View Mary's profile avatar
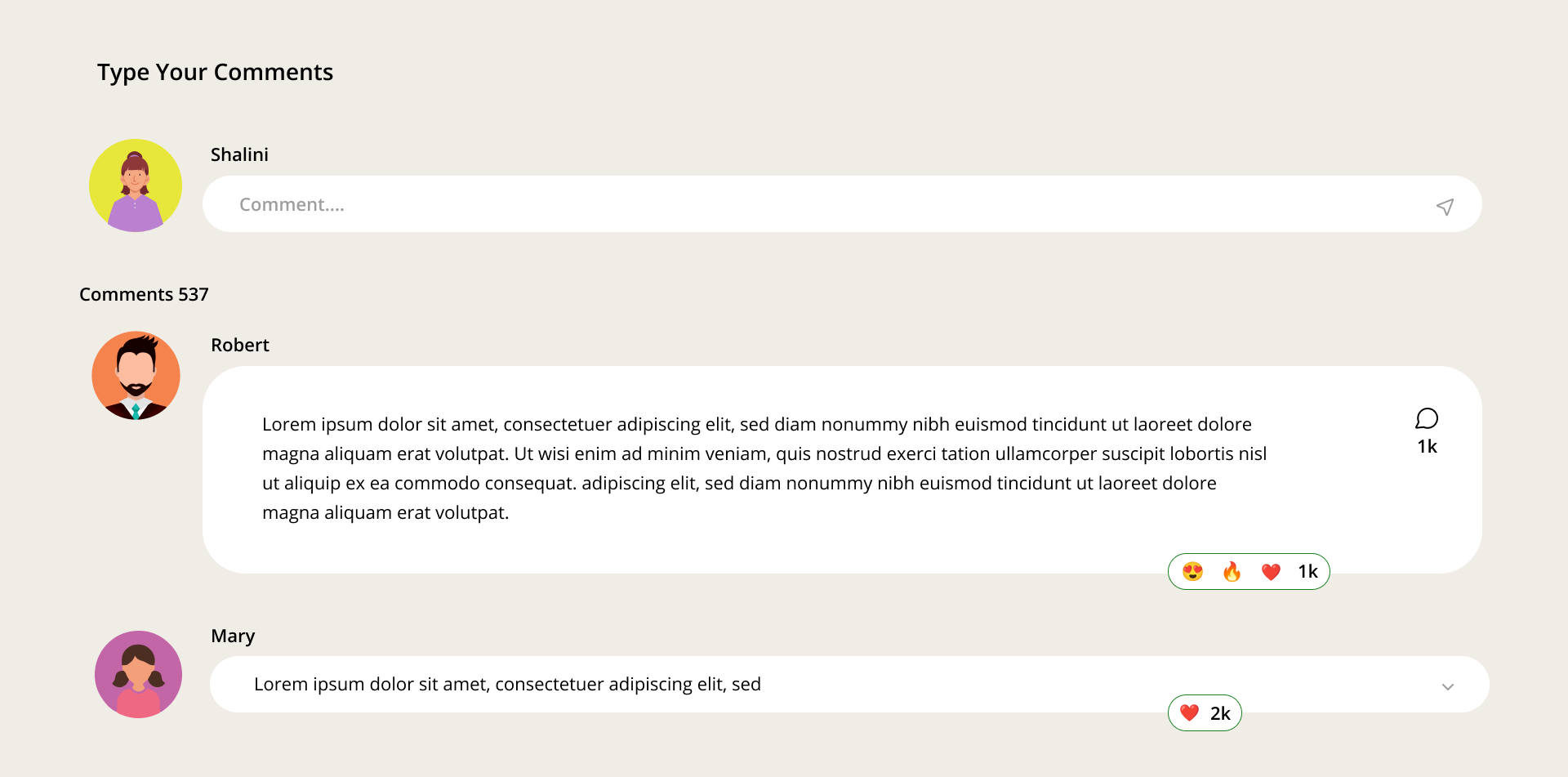 pos(138,675)
